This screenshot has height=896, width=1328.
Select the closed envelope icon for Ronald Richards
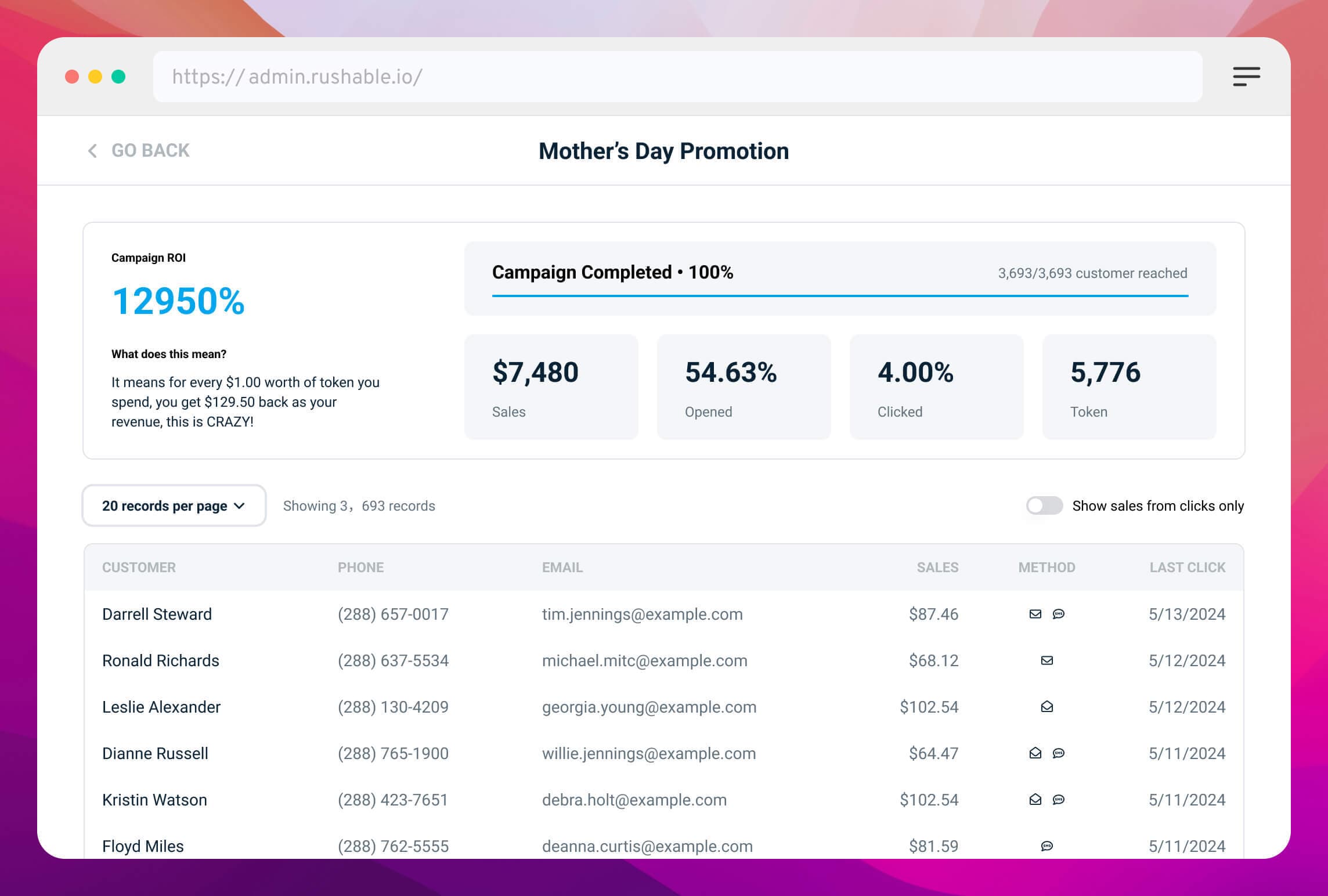coord(1047,660)
